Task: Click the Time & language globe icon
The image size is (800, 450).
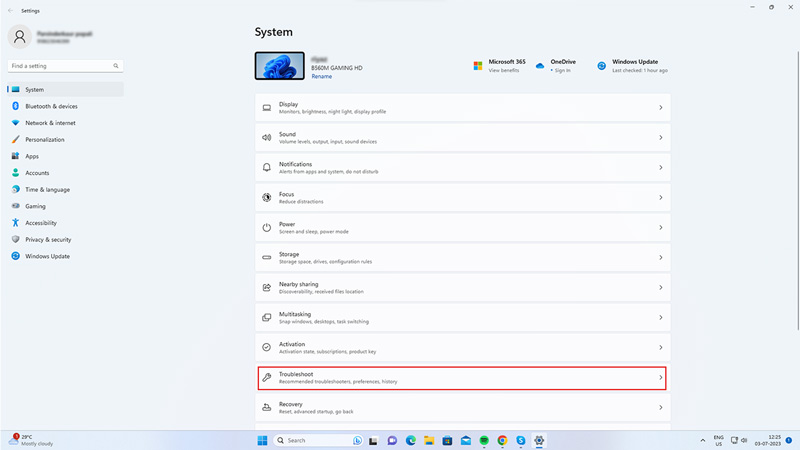Action: [x=16, y=189]
